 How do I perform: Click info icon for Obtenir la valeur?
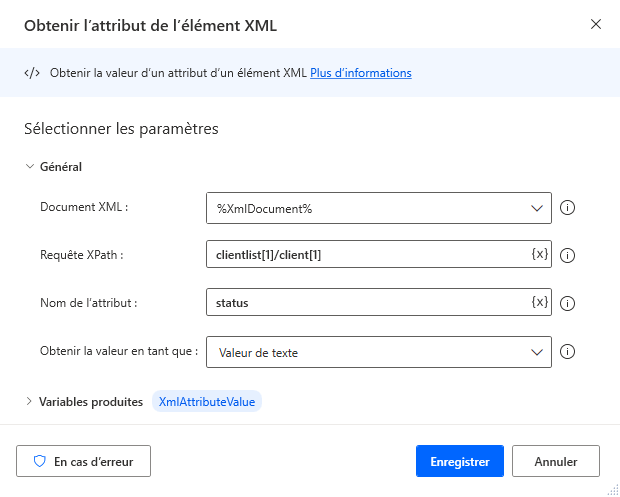[568, 351]
